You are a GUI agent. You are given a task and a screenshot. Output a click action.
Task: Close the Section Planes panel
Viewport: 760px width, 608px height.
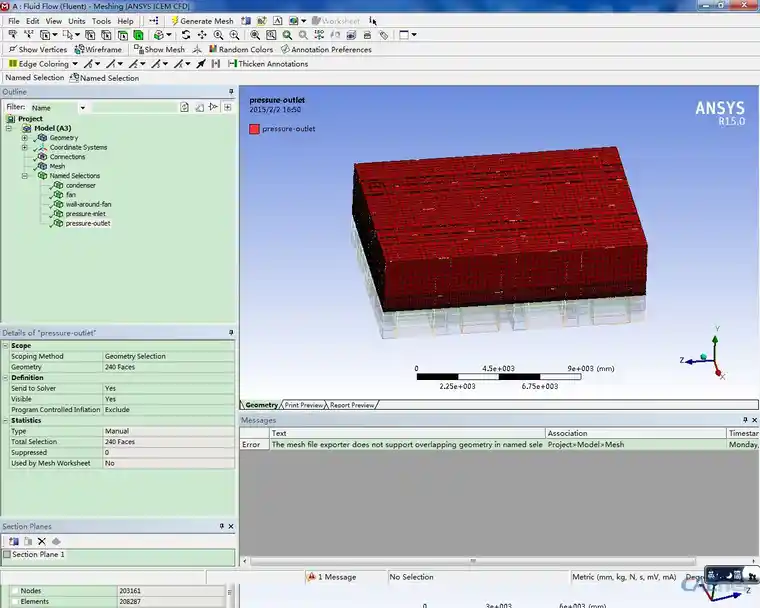[231, 526]
